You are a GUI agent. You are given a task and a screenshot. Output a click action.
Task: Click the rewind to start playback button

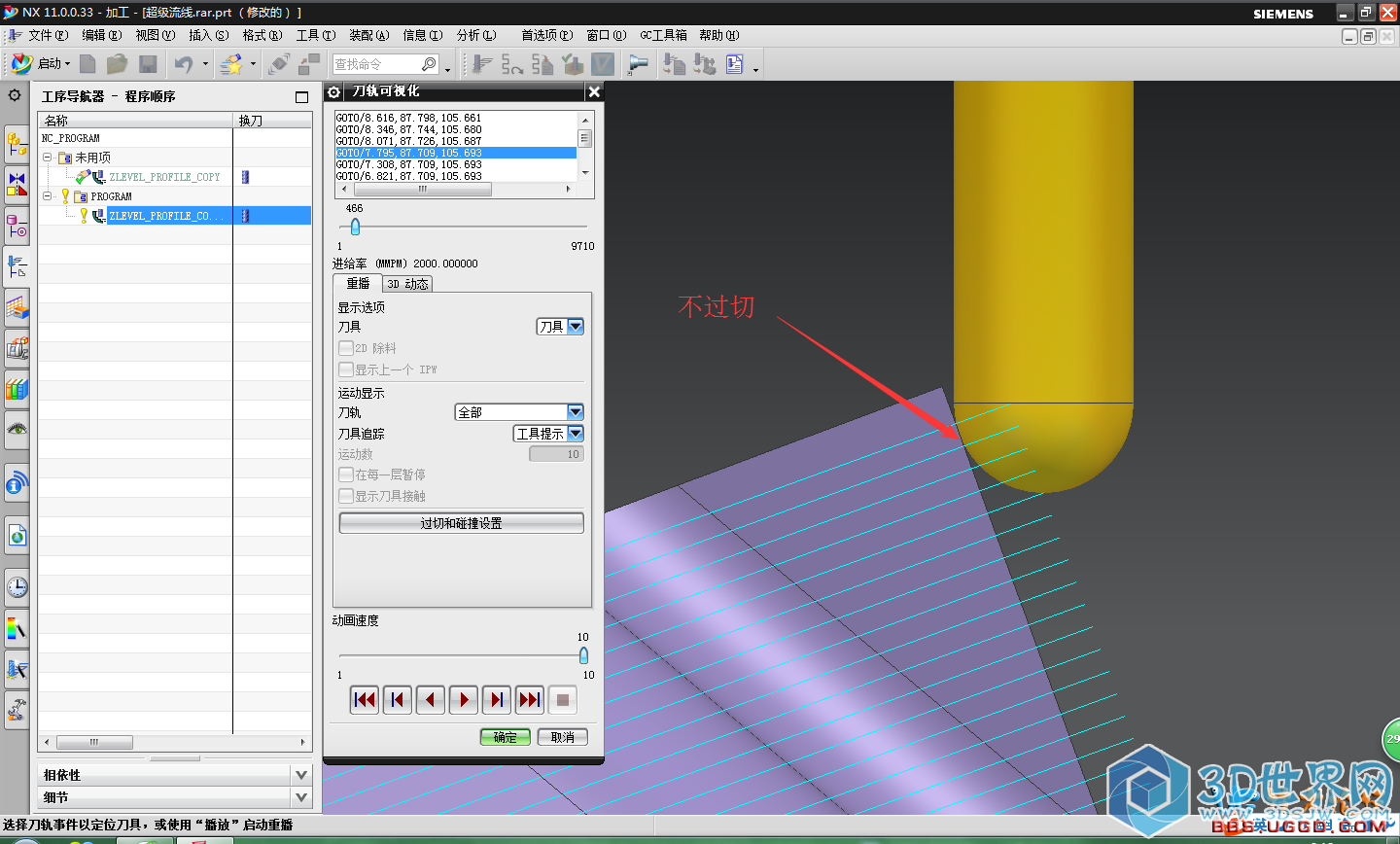click(x=365, y=699)
